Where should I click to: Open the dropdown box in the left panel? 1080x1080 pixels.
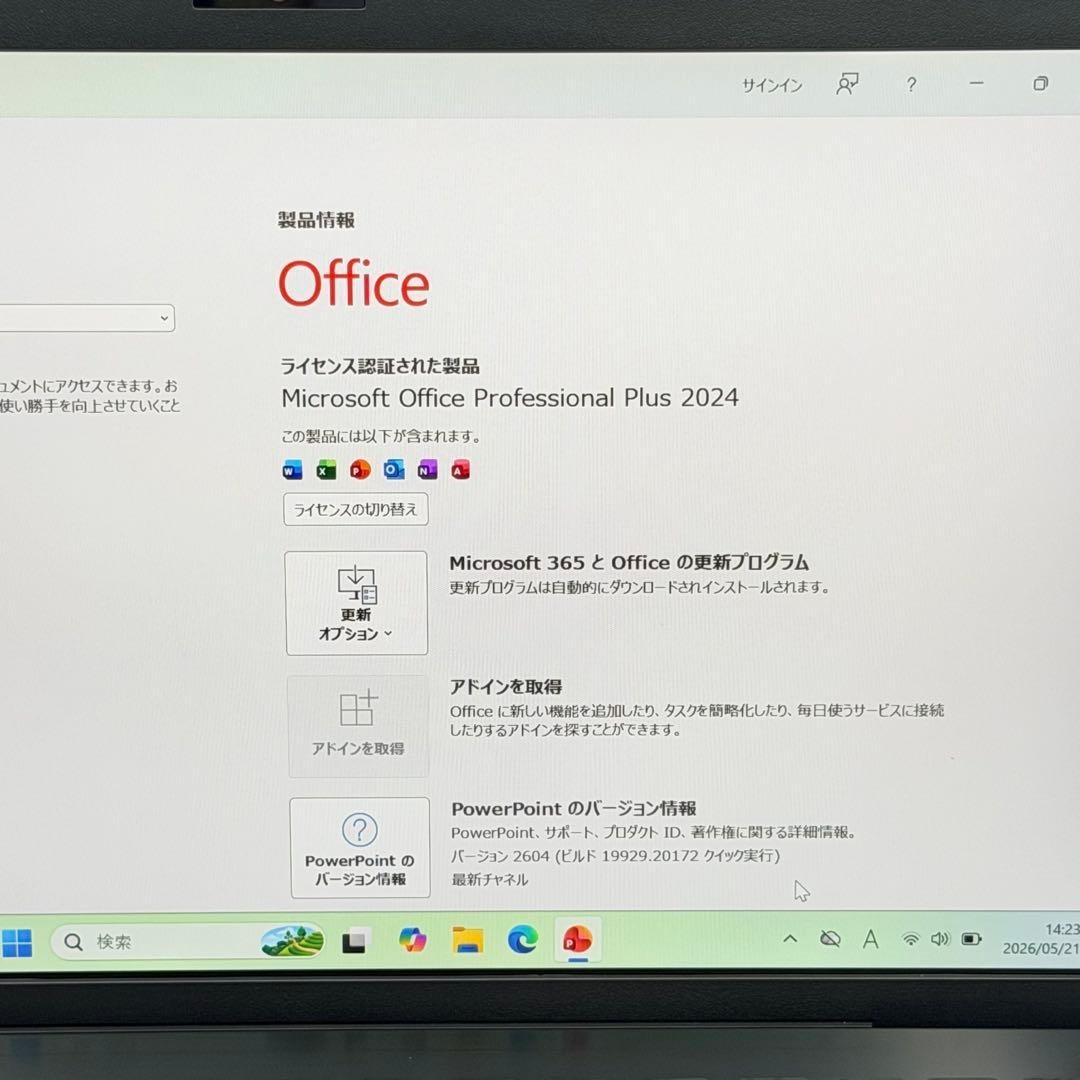tap(87, 318)
